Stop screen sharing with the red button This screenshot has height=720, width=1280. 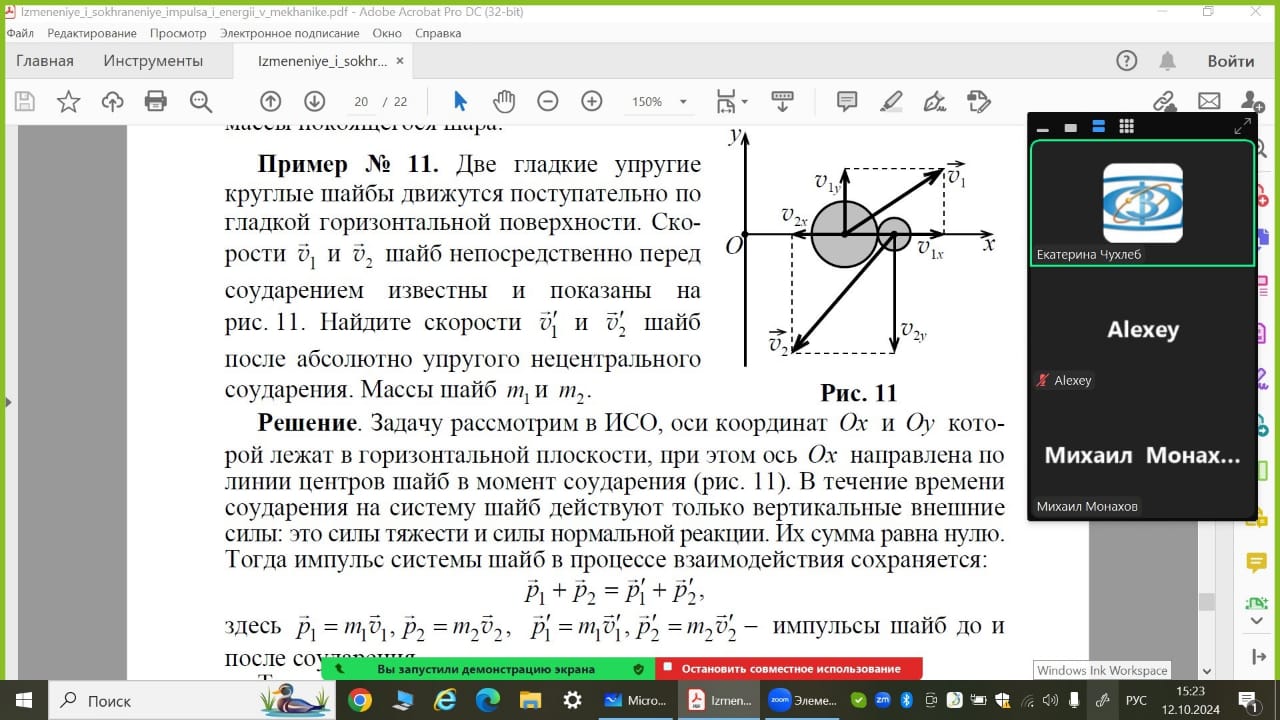[x=790, y=669]
